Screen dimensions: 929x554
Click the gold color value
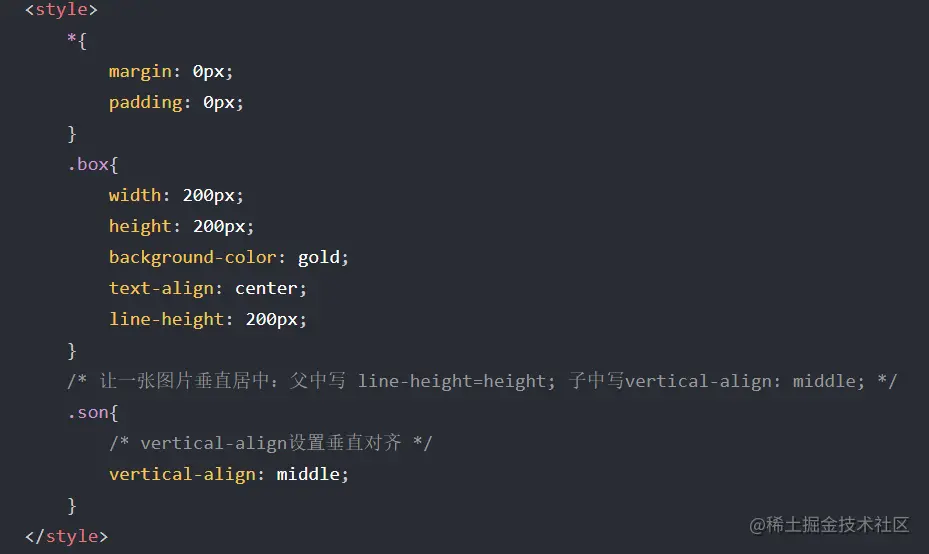coord(319,258)
